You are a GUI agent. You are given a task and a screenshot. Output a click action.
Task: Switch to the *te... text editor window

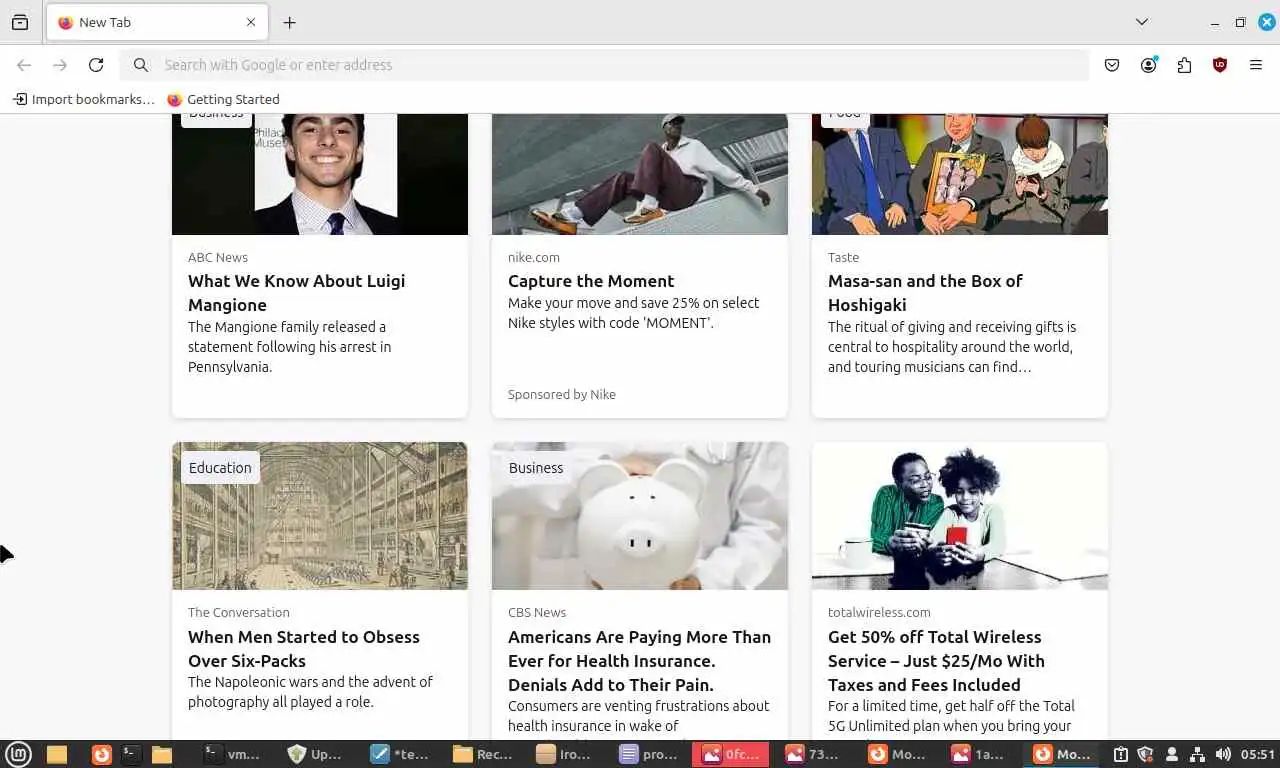(x=399, y=754)
